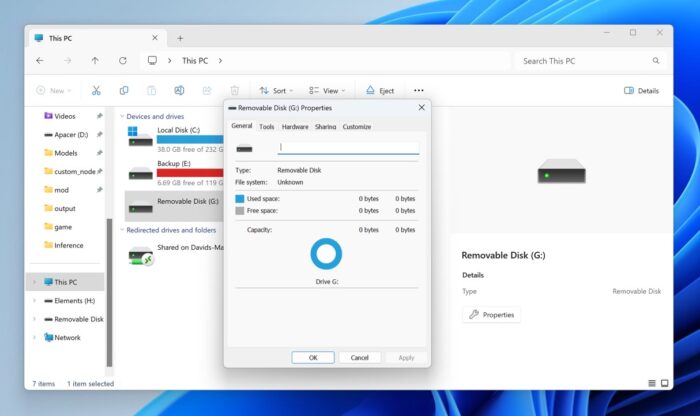This screenshot has height=416, width=700.
Task: Switch to details list view icon
Action: (x=652, y=383)
